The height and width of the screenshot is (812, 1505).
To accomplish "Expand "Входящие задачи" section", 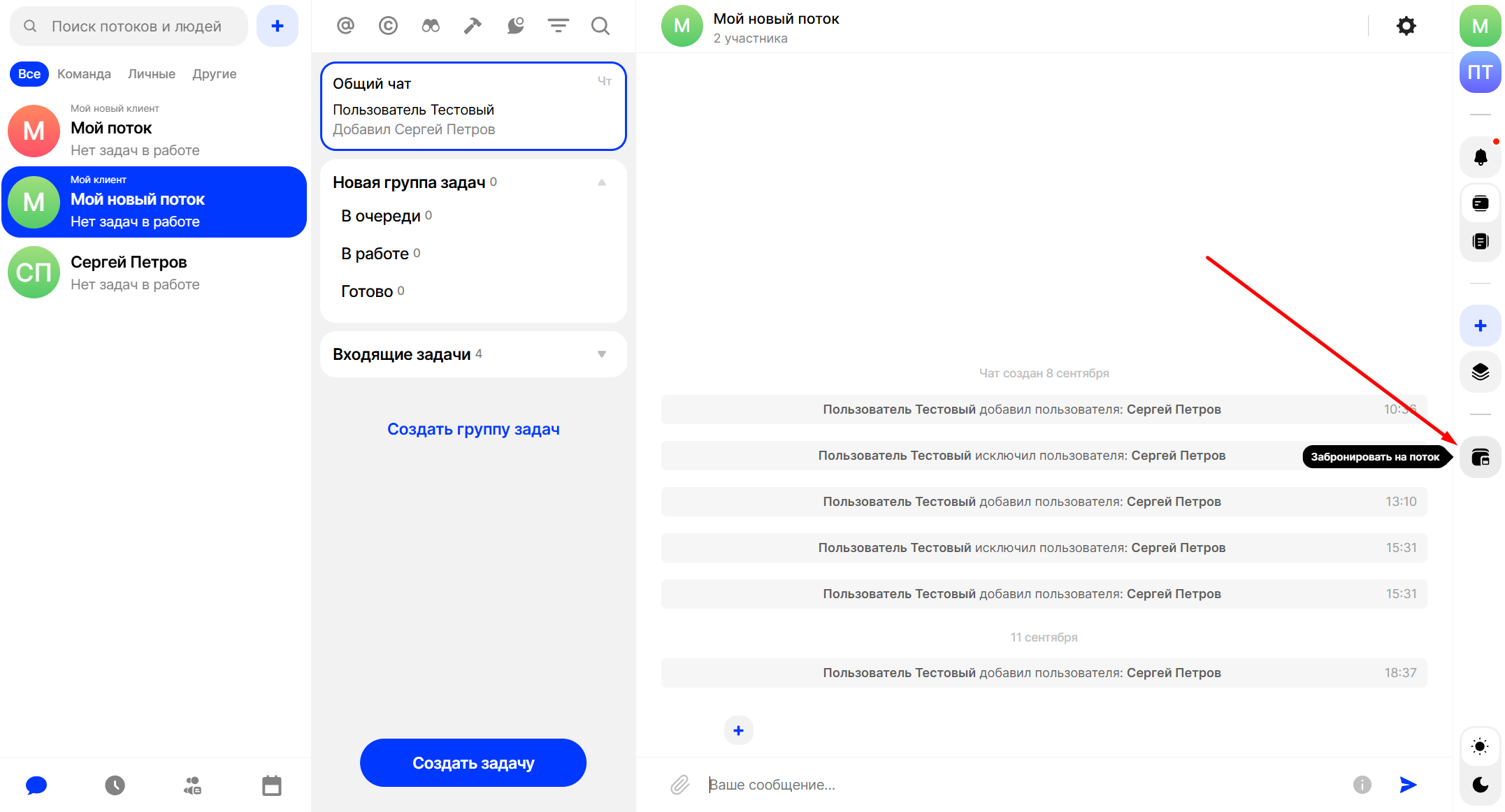I will tap(602, 354).
